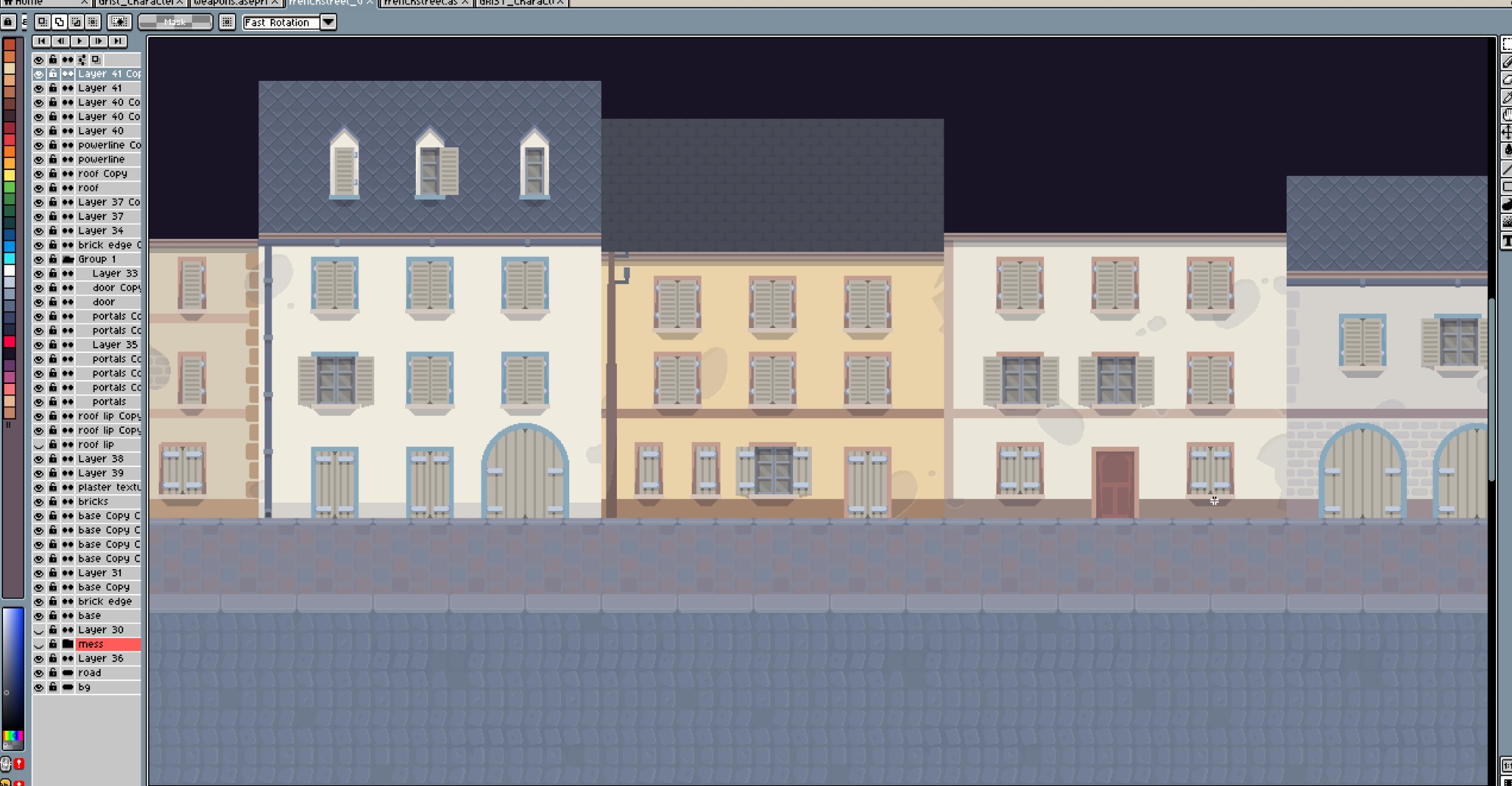The image size is (1512, 786).
Task: Choose the Eyedropper tool
Action: [x=1507, y=97]
